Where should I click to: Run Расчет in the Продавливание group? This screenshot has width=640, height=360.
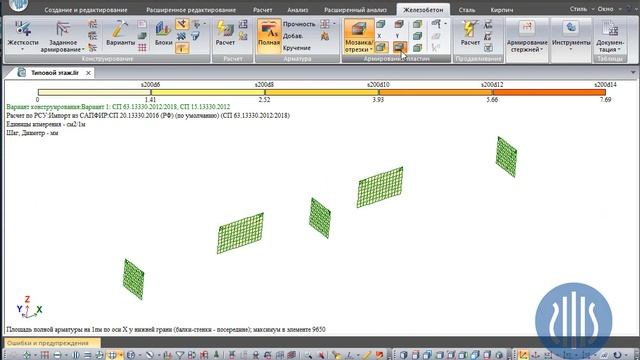470,33
